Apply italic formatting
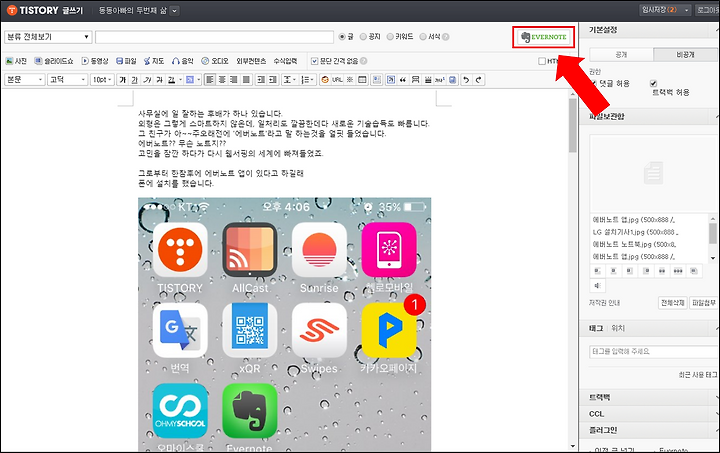The height and width of the screenshot is (453, 720). click(147, 80)
